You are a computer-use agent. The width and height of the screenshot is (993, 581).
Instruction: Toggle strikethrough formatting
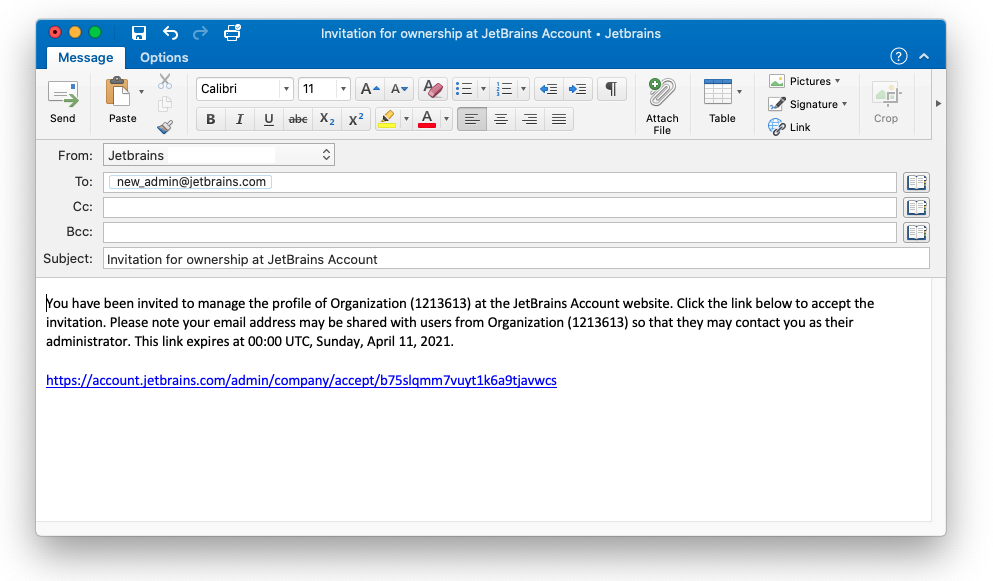(298, 119)
